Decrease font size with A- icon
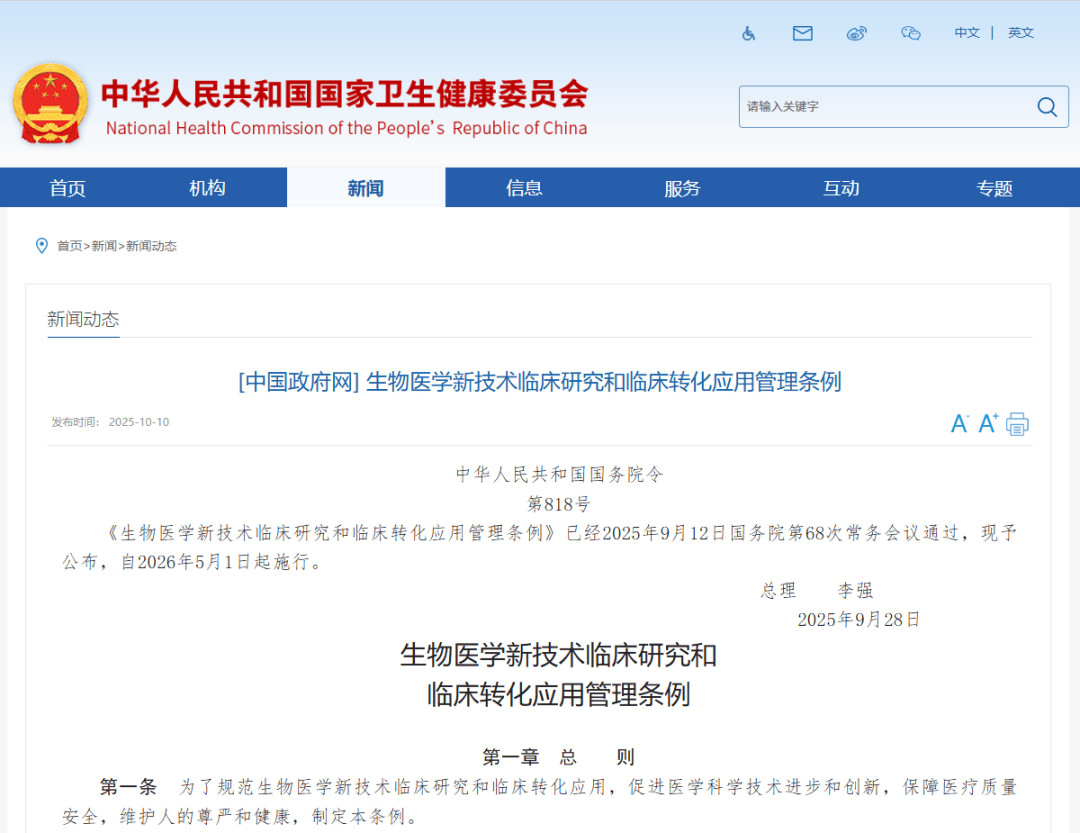Screen dimensions: 1080x833 (959, 424)
